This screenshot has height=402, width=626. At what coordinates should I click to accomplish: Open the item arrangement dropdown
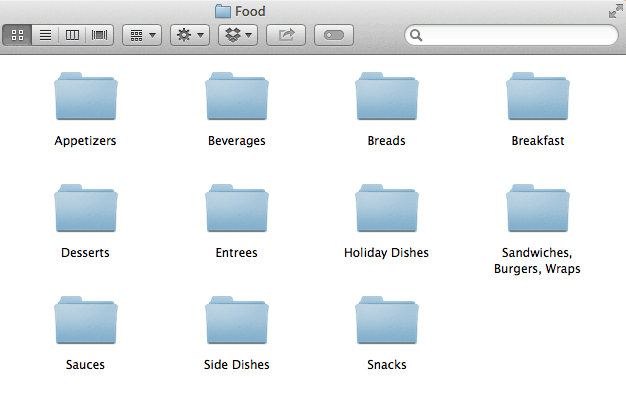point(142,35)
